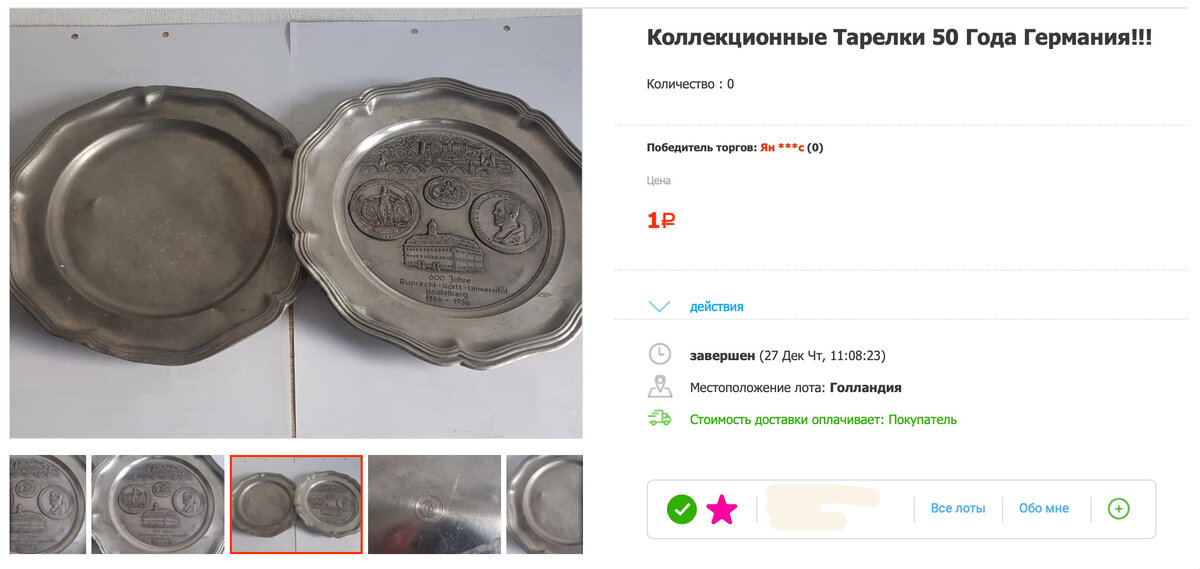Select the highlighted thumbnail of two plates

(x=296, y=504)
